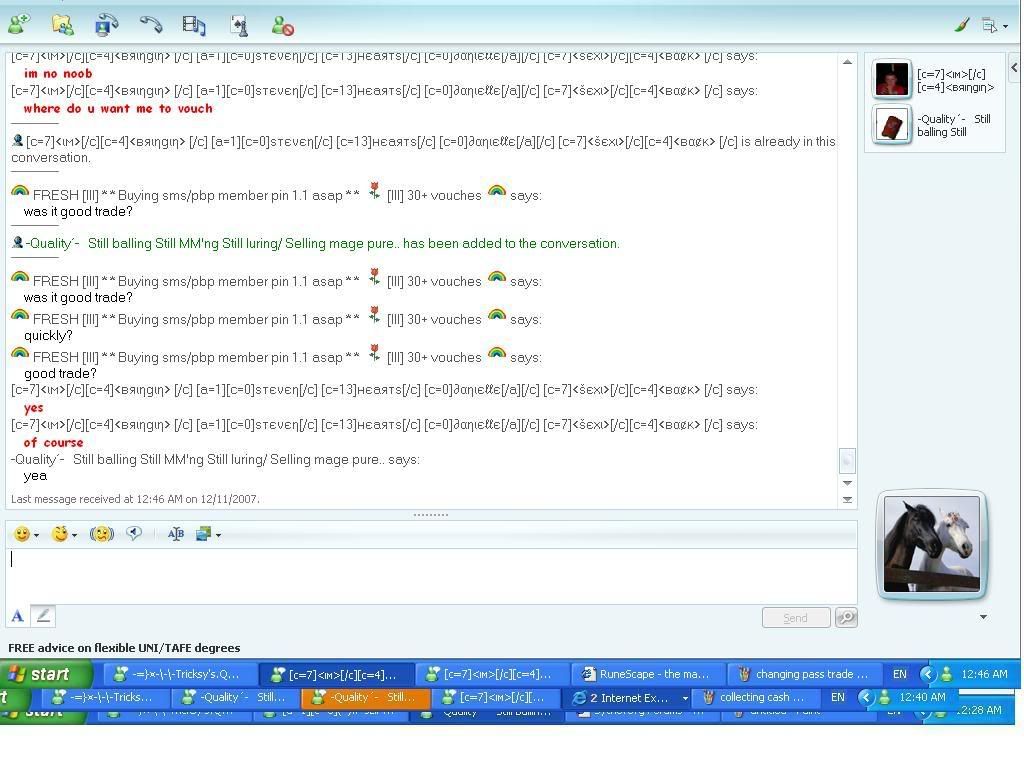This screenshot has width=1024, height=768.
Task: Open the font settings icon in the emoticon bar
Action: 176,534
